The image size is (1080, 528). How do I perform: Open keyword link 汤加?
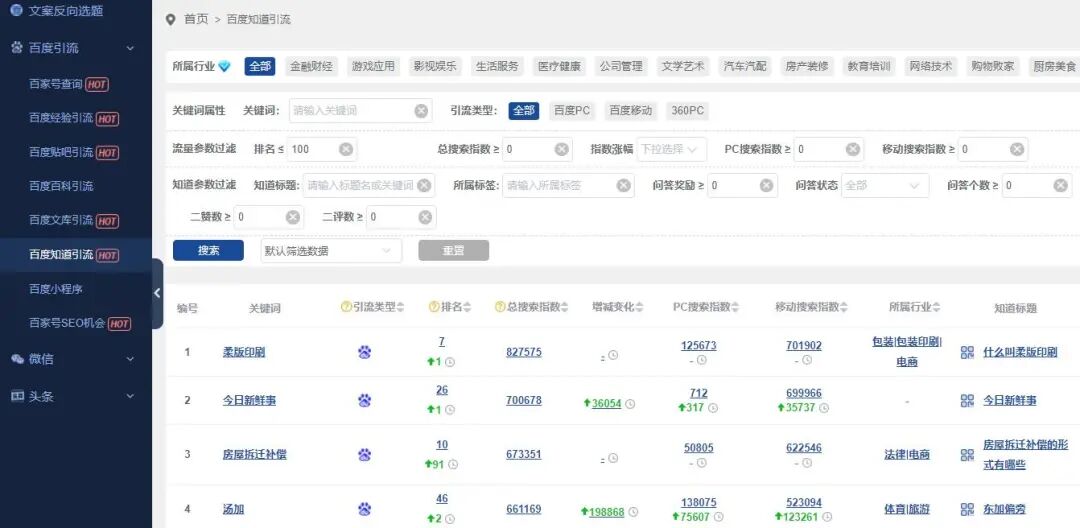click(x=233, y=509)
